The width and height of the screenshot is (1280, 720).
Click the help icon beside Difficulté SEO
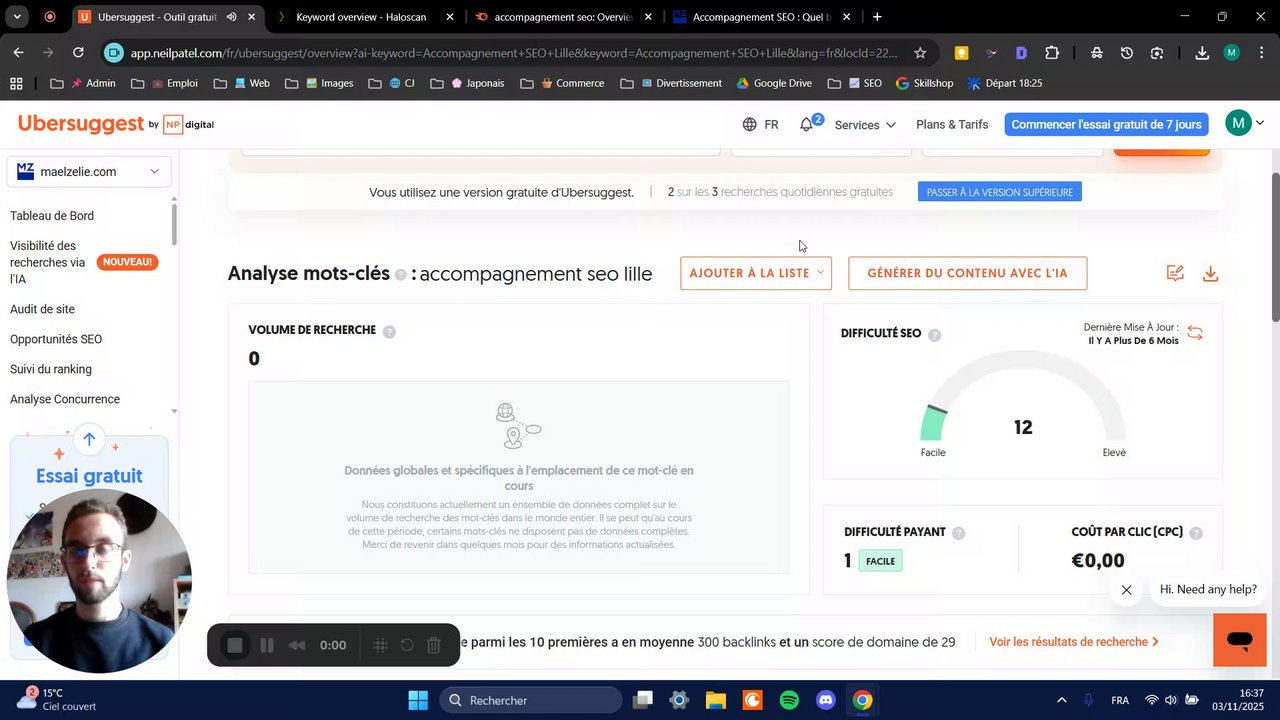[935, 335]
